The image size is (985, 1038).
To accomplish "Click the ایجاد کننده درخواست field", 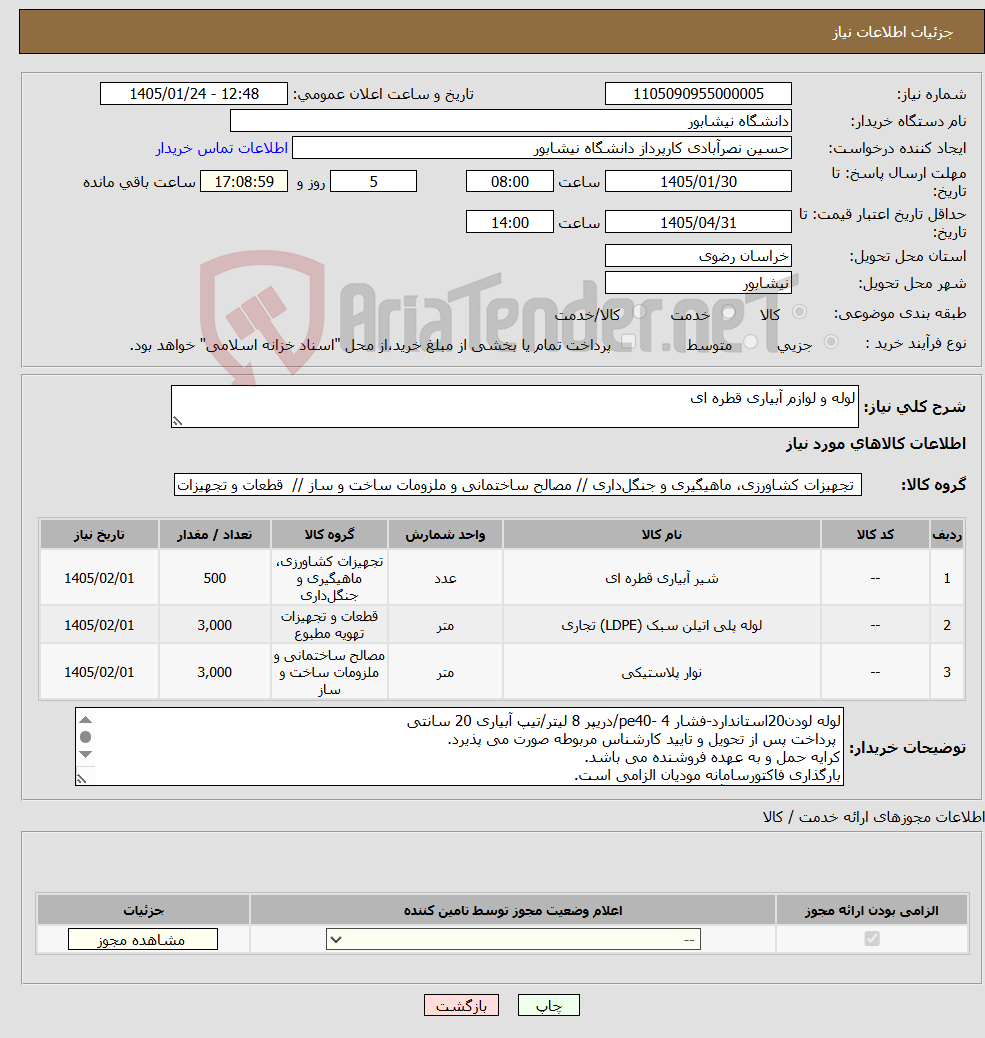I will pos(541,148).
